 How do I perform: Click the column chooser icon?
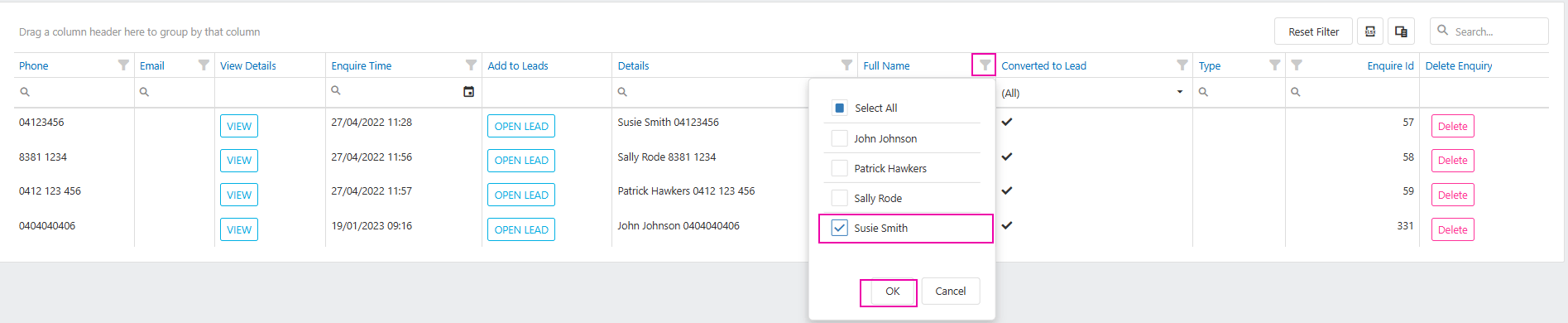pyautogui.click(x=1401, y=31)
